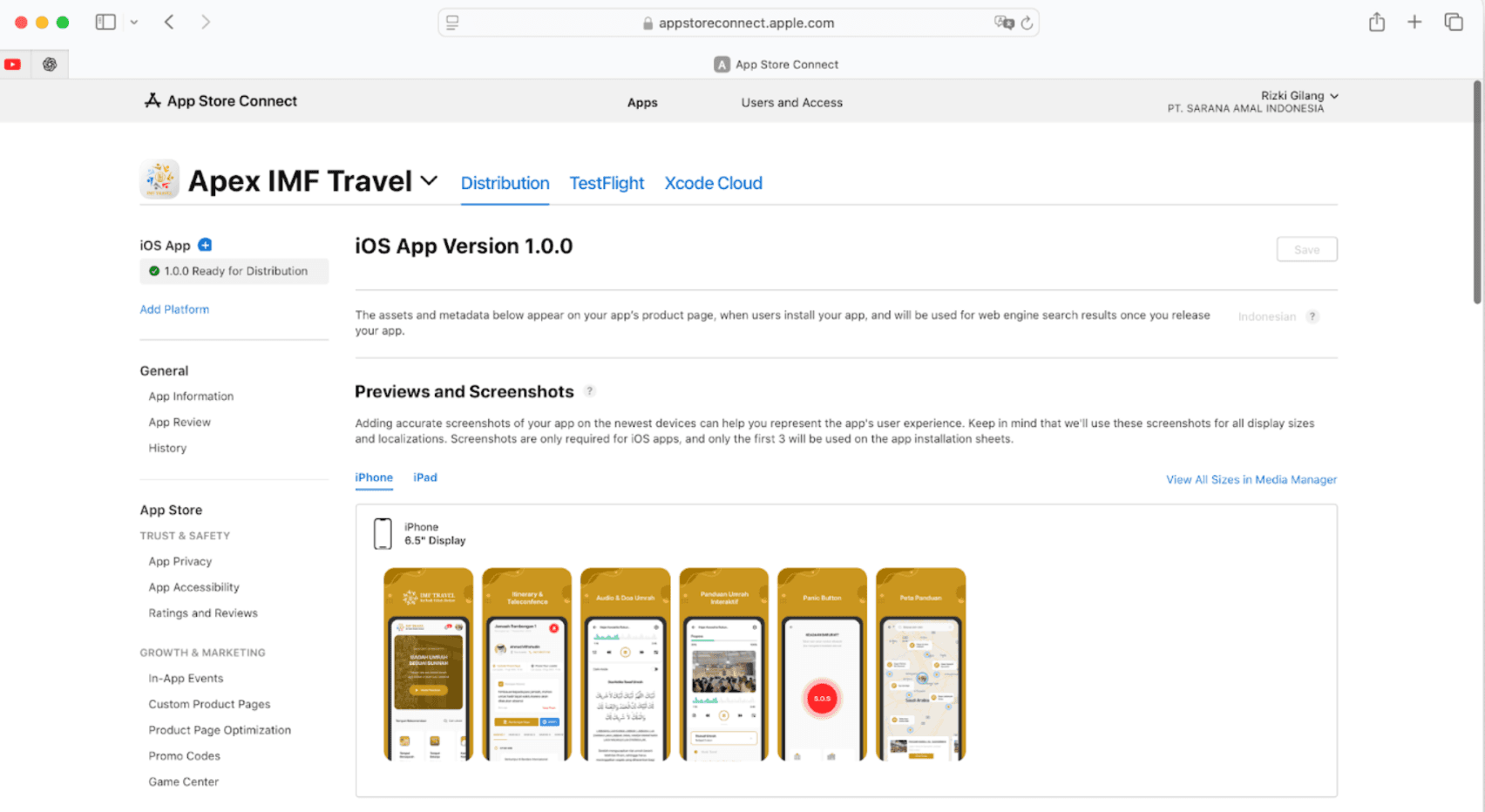
Task: Reload the page with the refresh icon
Action: [1027, 23]
